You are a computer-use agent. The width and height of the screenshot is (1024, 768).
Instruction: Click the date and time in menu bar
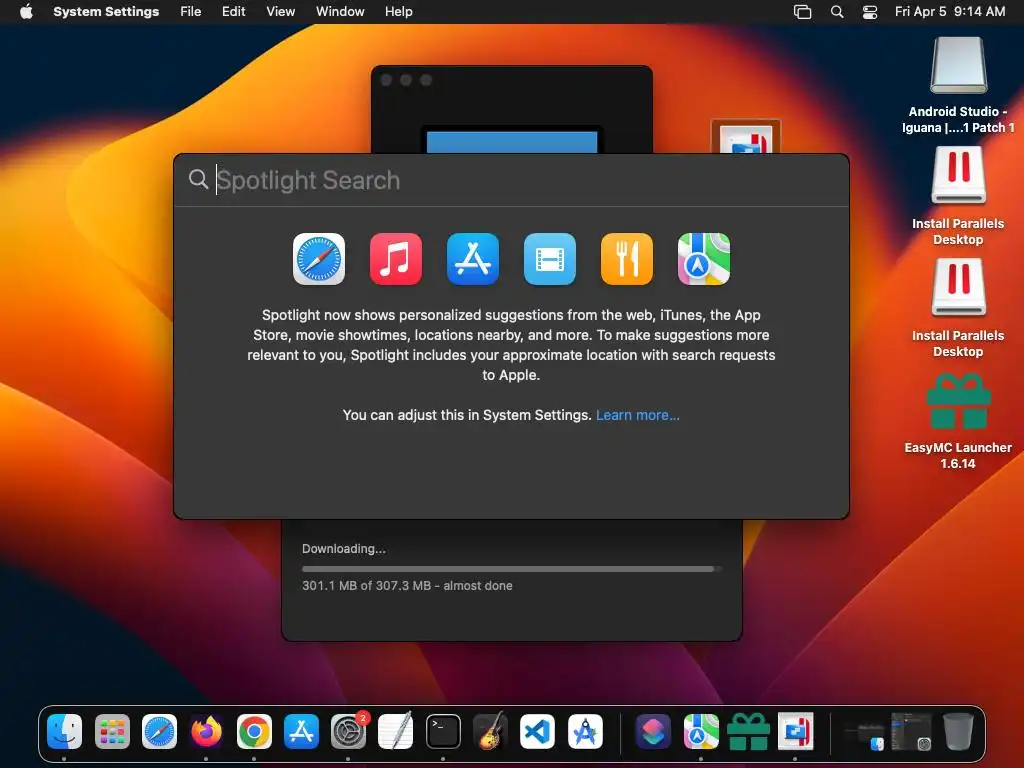point(950,12)
